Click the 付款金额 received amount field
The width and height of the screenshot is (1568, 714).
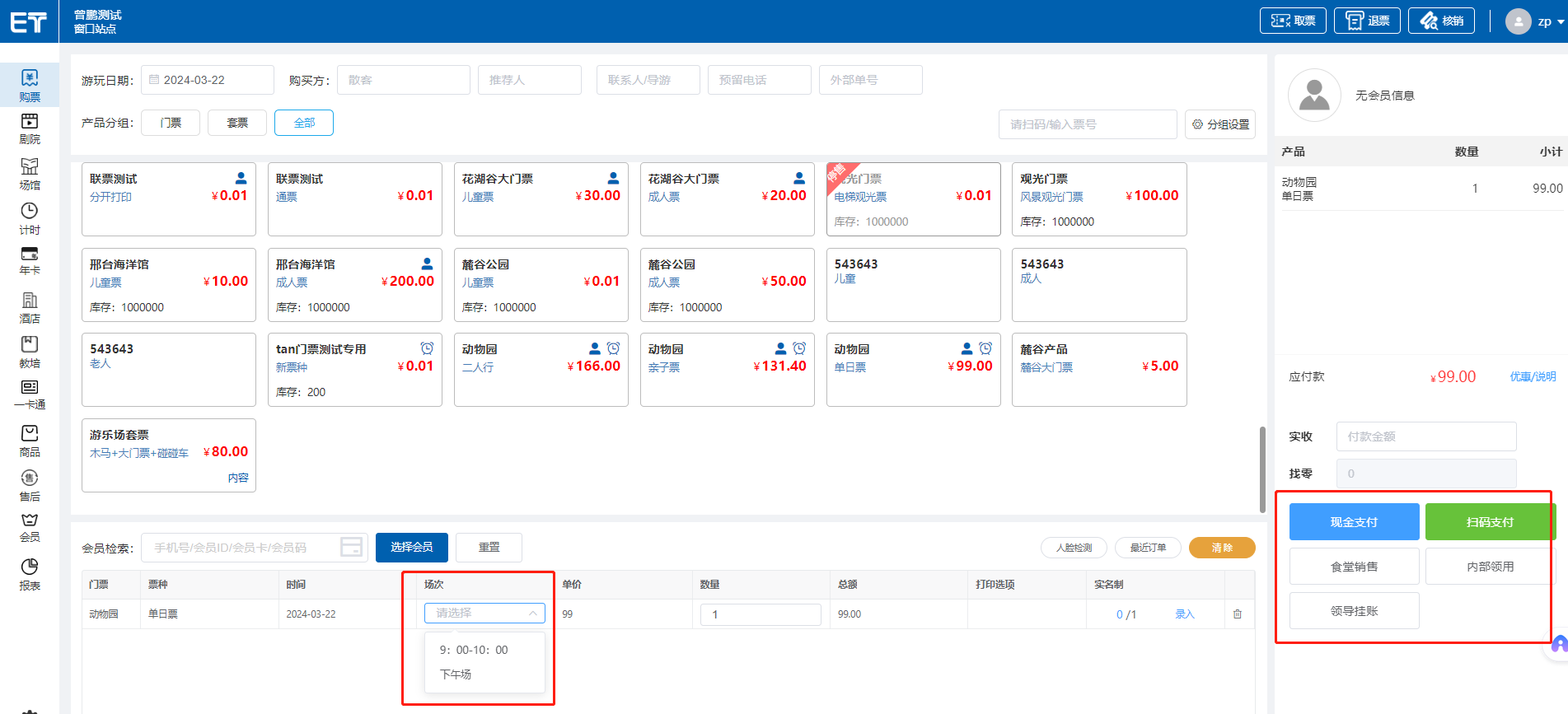[x=1425, y=436]
